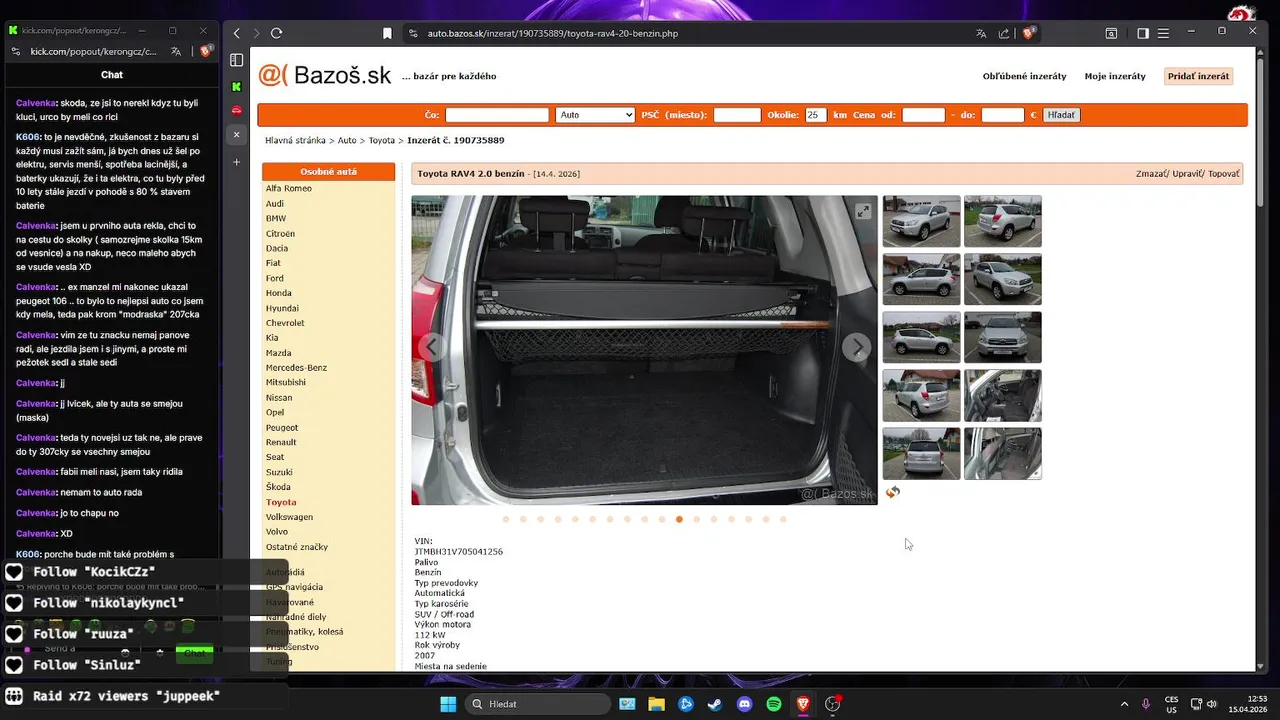Click translate icon in Bazoš address bar
This screenshot has width=1280, height=720.
[981, 33]
